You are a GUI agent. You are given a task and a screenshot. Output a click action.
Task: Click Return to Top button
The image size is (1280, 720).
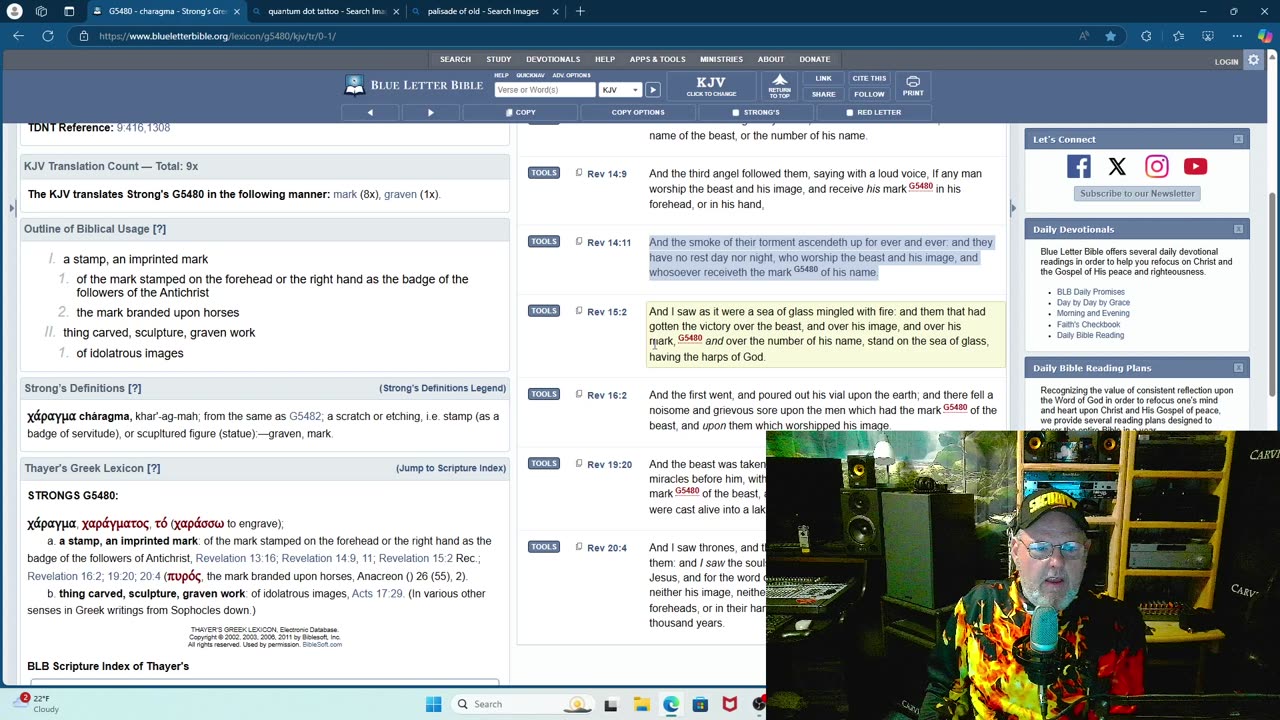(779, 86)
